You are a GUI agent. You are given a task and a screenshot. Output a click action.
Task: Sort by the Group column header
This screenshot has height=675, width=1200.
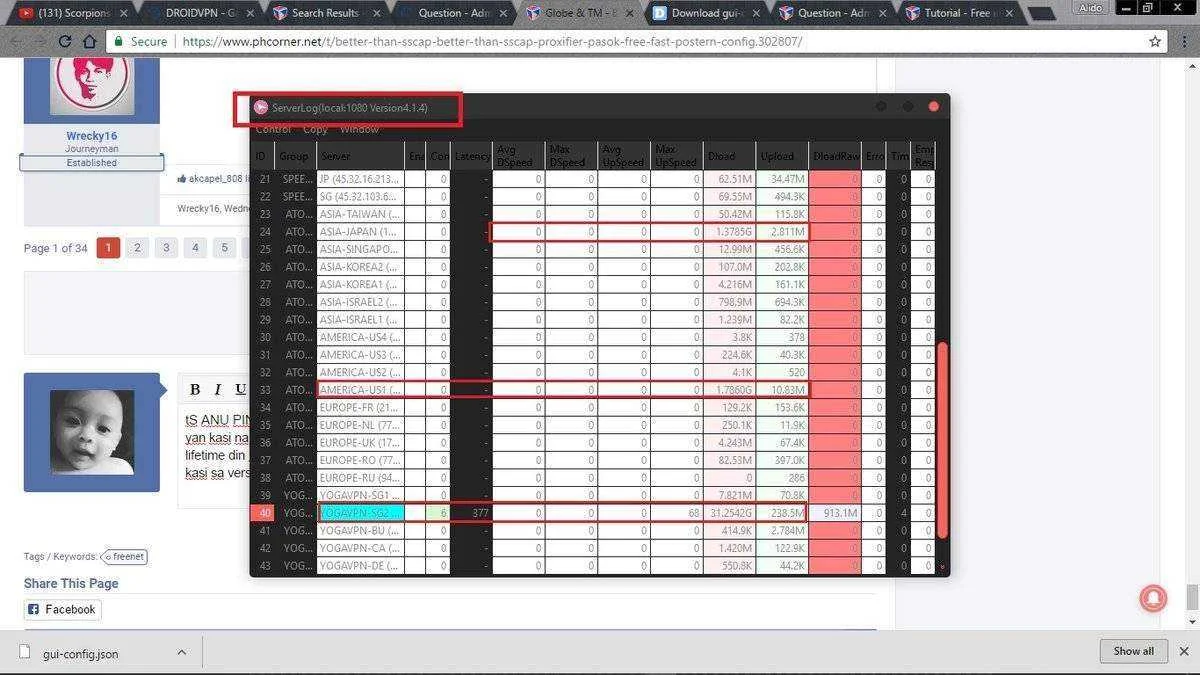coord(295,156)
